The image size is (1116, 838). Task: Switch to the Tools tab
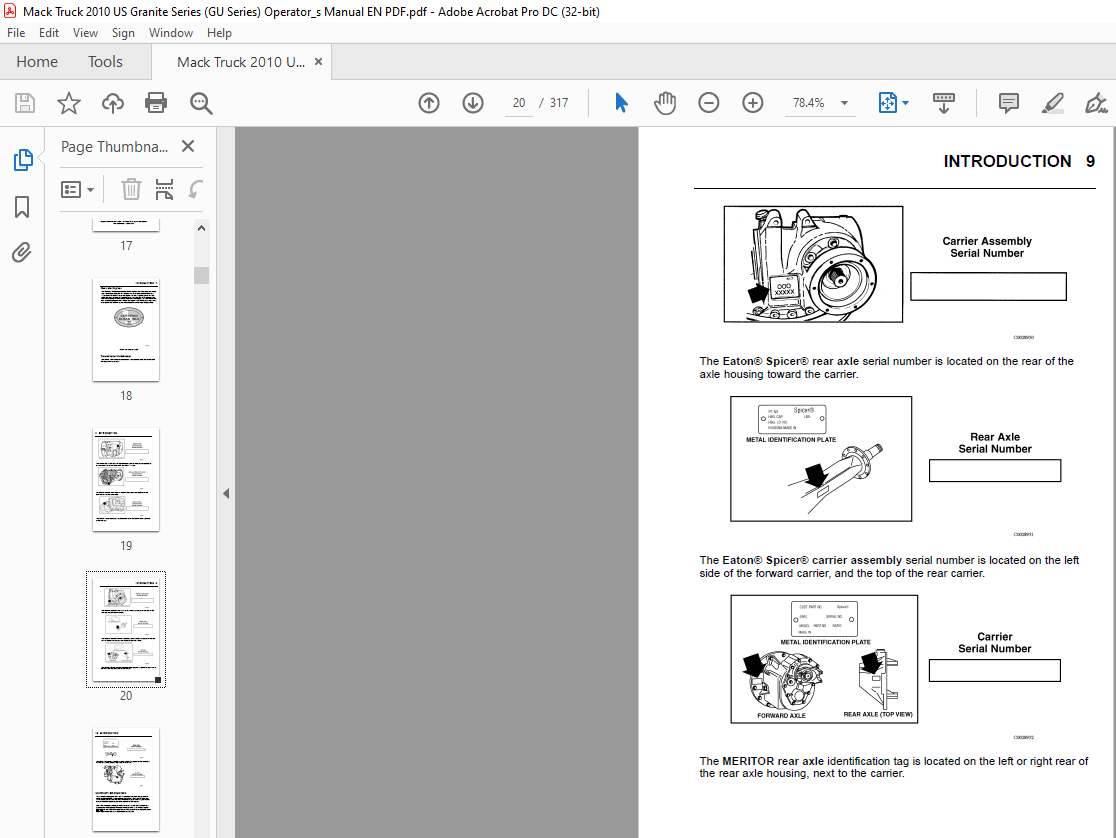tap(105, 62)
